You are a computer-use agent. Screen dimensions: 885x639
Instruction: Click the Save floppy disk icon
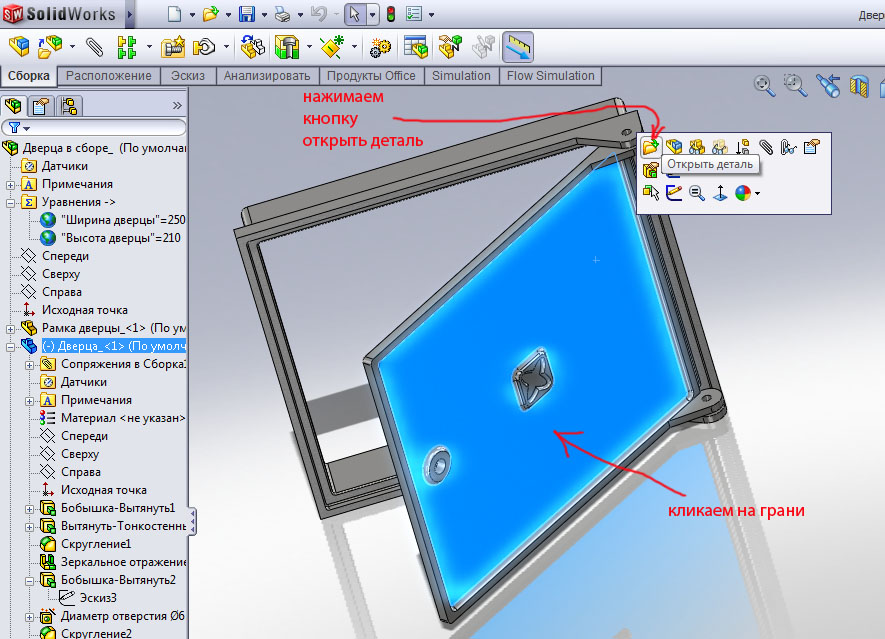pyautogui.click(x=247, y=14)
